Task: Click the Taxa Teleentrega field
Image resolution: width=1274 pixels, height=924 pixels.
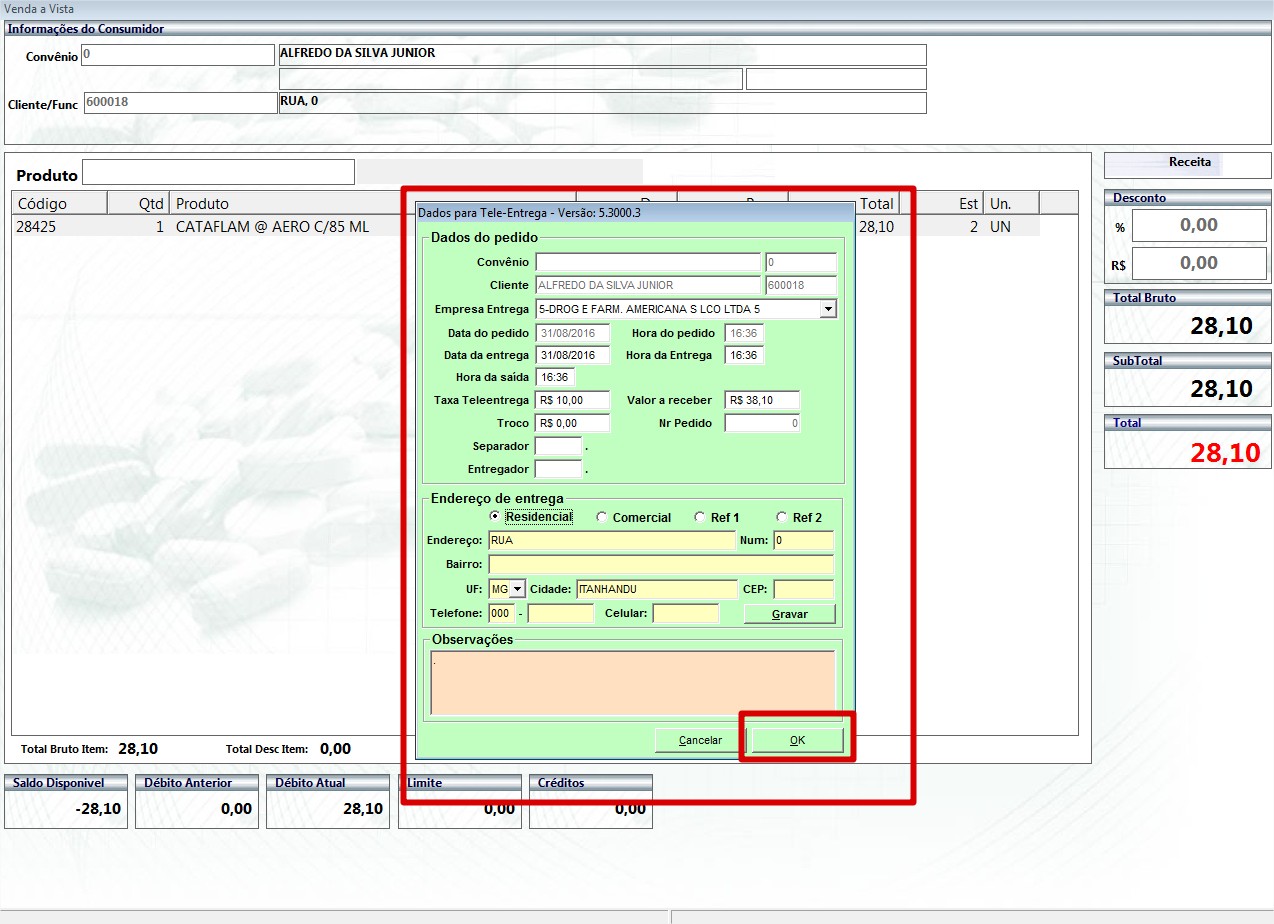Action: tap(572, 400)
